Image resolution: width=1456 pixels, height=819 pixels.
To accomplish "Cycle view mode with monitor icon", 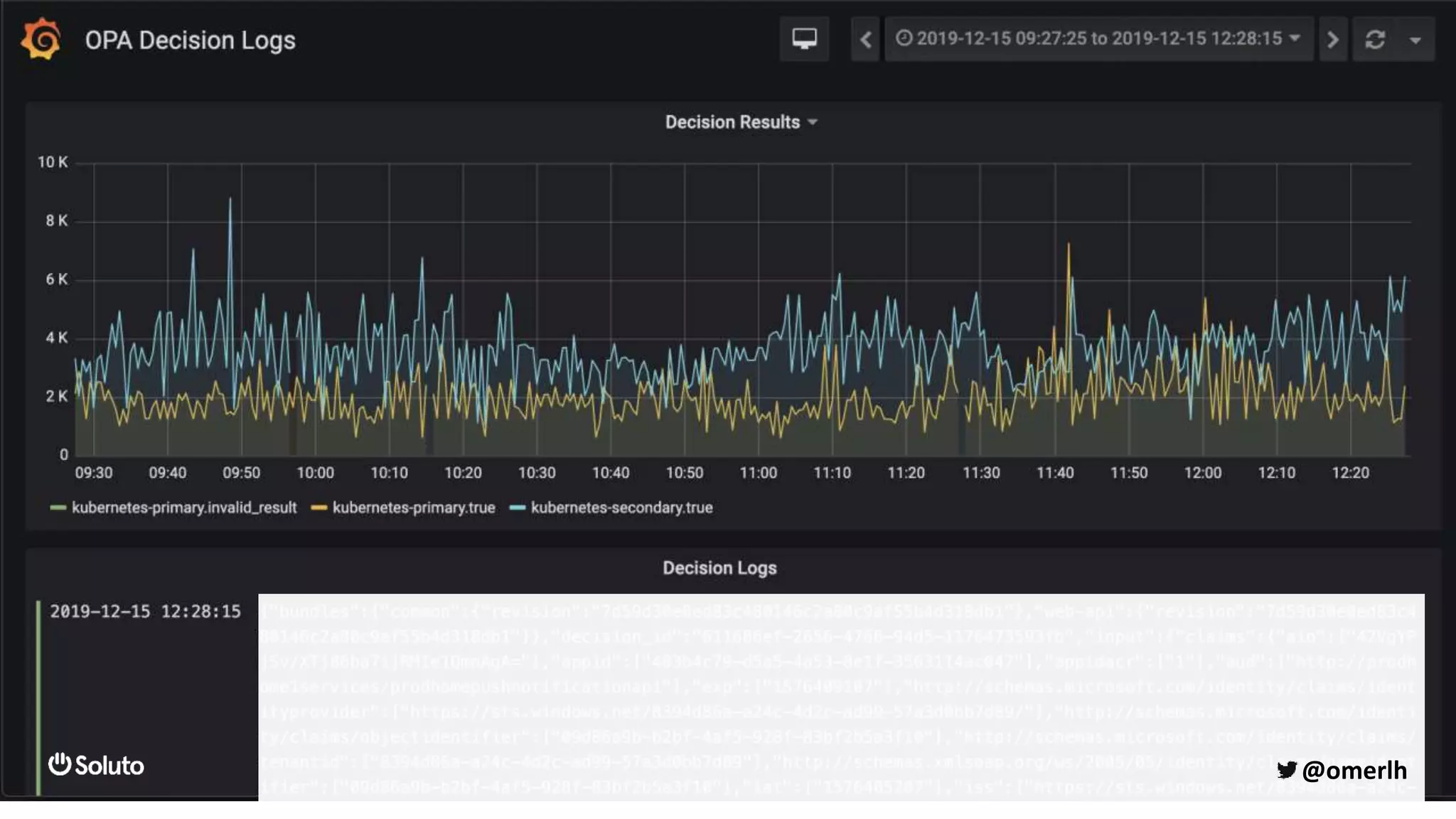I will click(x=804, y=38).
